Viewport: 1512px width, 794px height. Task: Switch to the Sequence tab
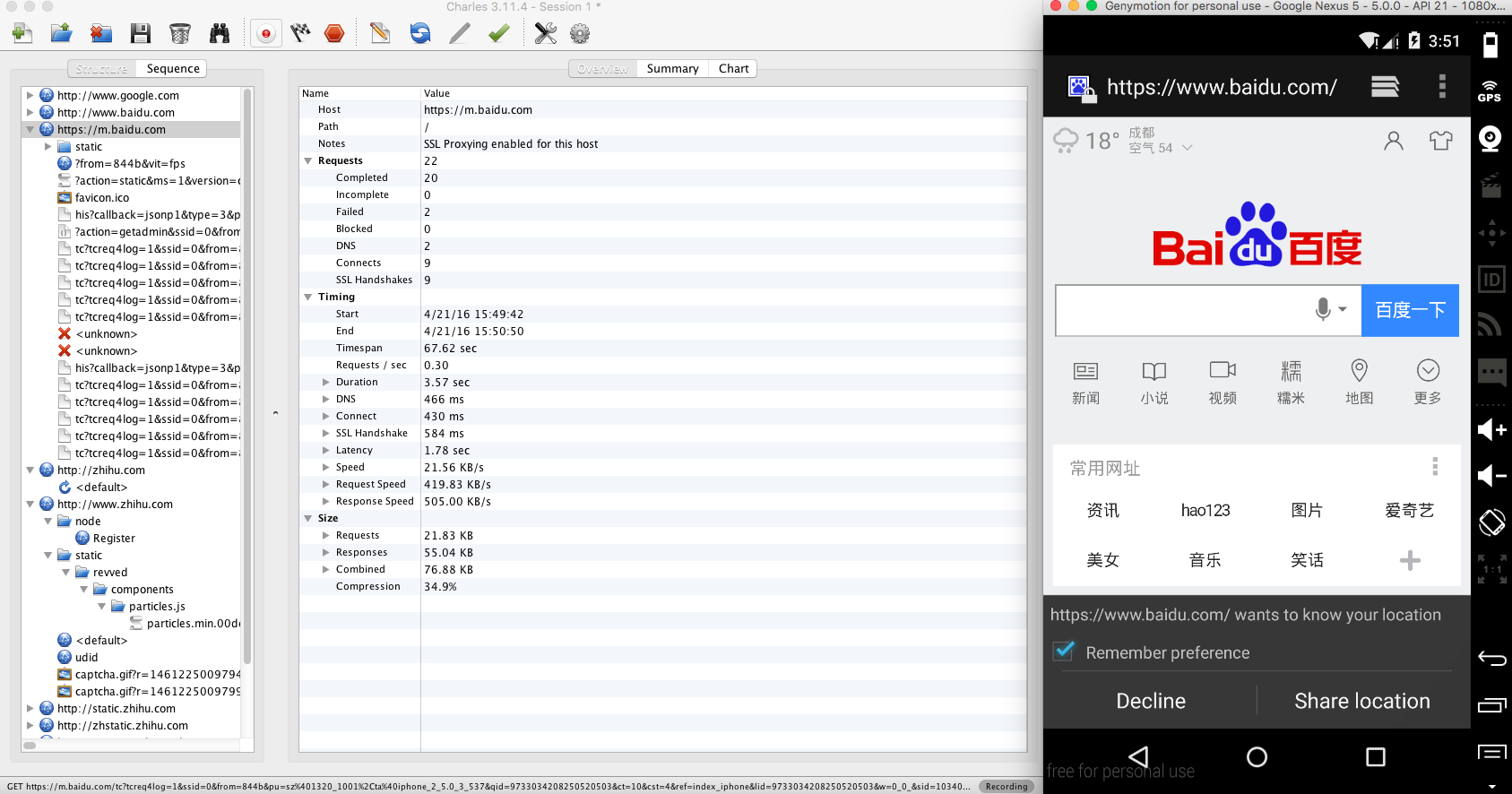[173, 69]
